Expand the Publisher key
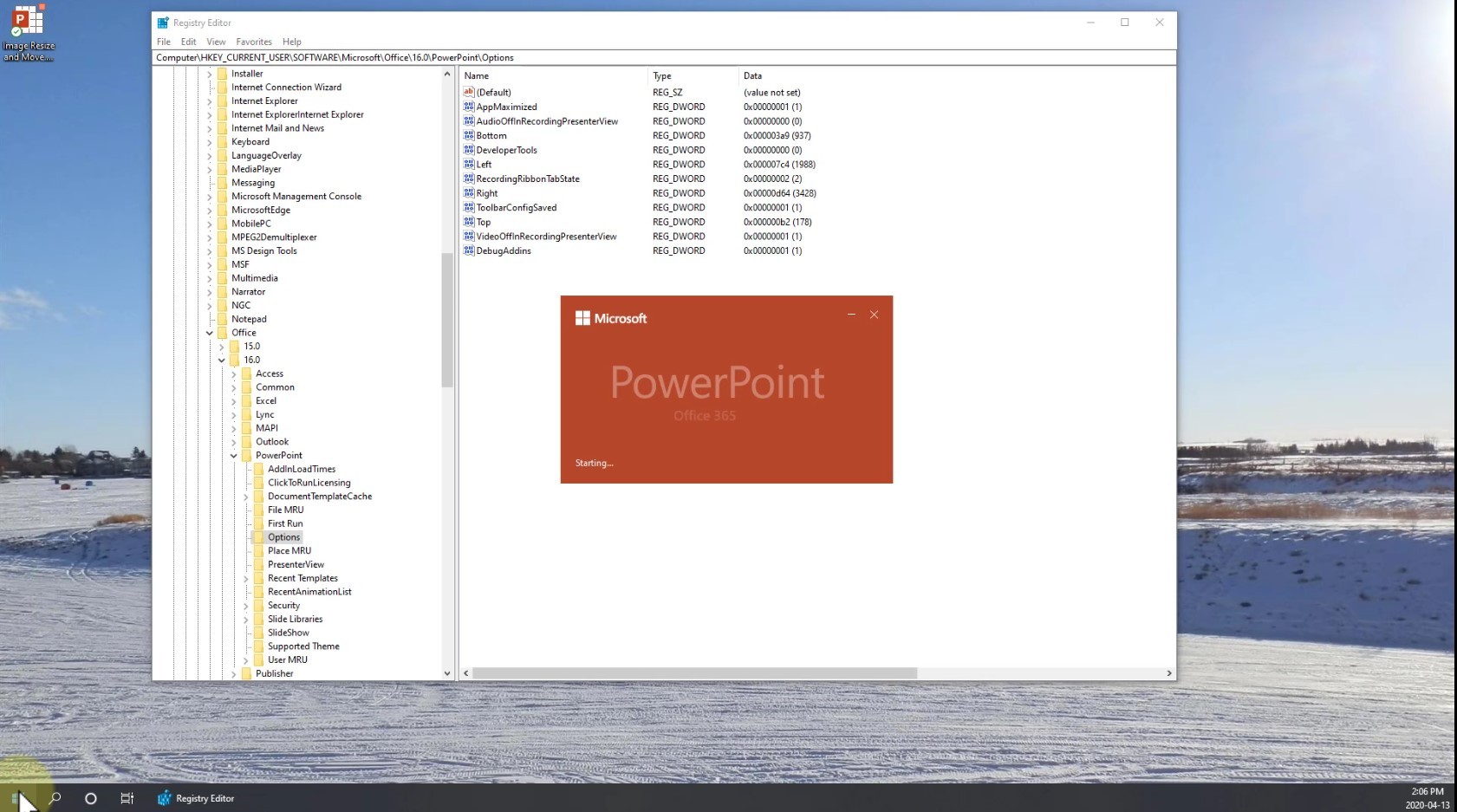 coord(234,673)
